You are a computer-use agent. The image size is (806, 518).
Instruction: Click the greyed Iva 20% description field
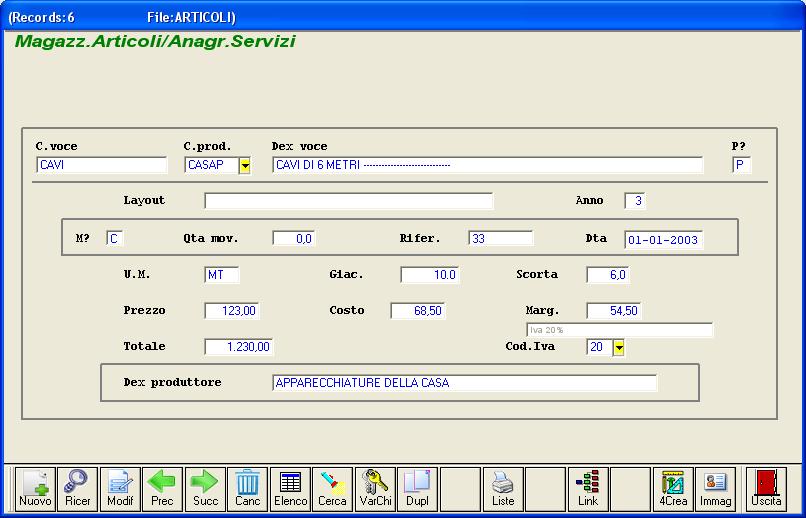click(619, 330)
